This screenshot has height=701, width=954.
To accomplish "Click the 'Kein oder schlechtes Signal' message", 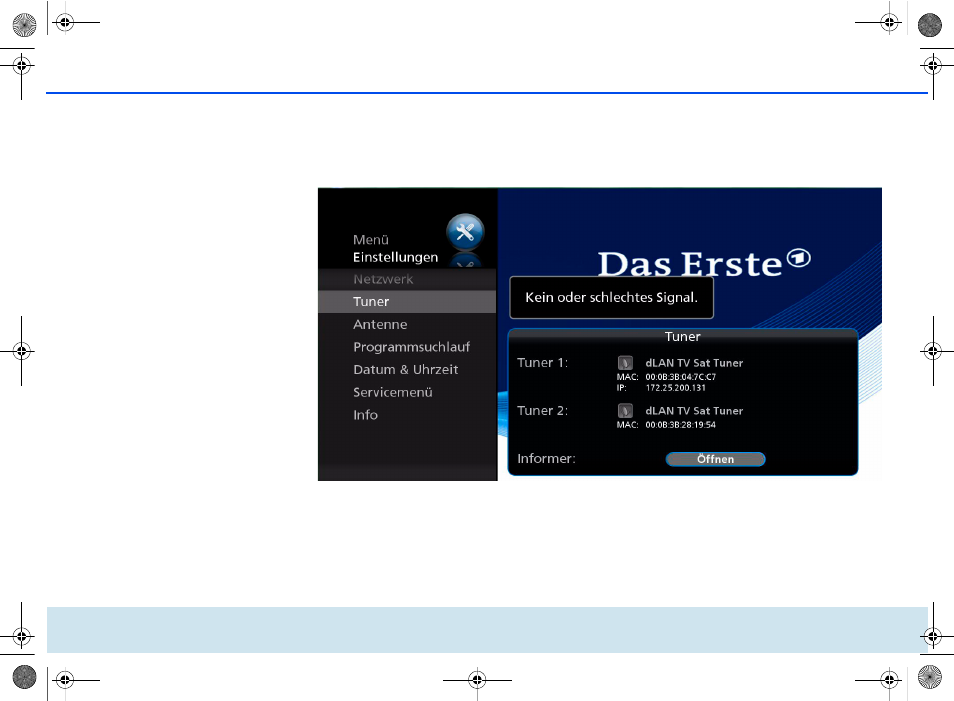I will point(612,298).
